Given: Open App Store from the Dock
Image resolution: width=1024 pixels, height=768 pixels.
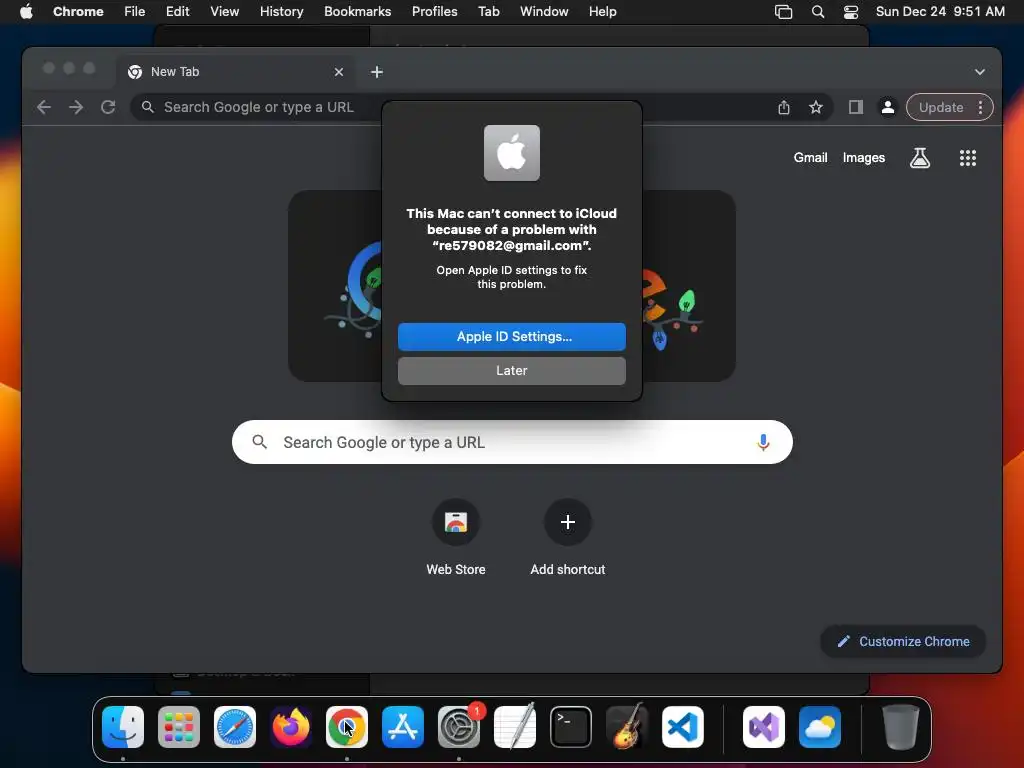Looking at the screenshot, I should coord(403,727).
